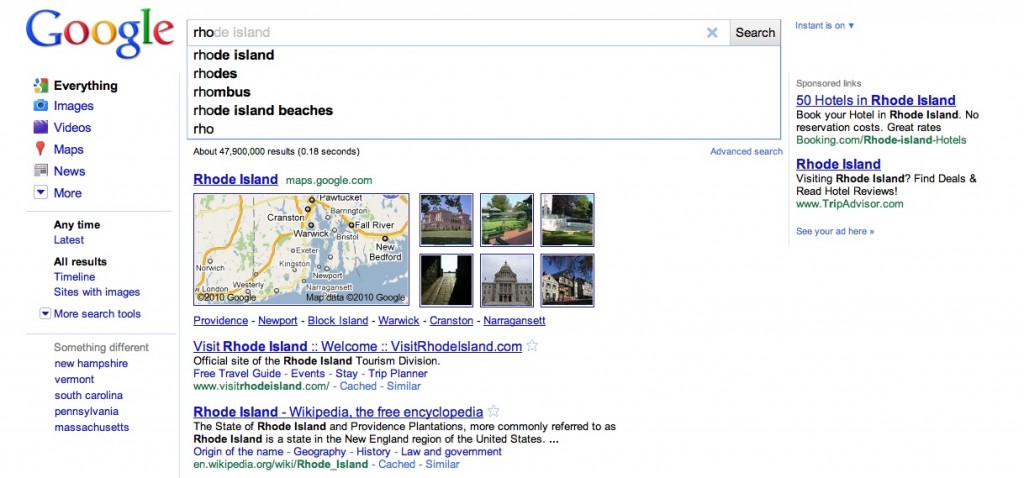1024x478 pixels.
Task: Open the TripAdvisor Rhode Island ad title
Action: (839, 164)
